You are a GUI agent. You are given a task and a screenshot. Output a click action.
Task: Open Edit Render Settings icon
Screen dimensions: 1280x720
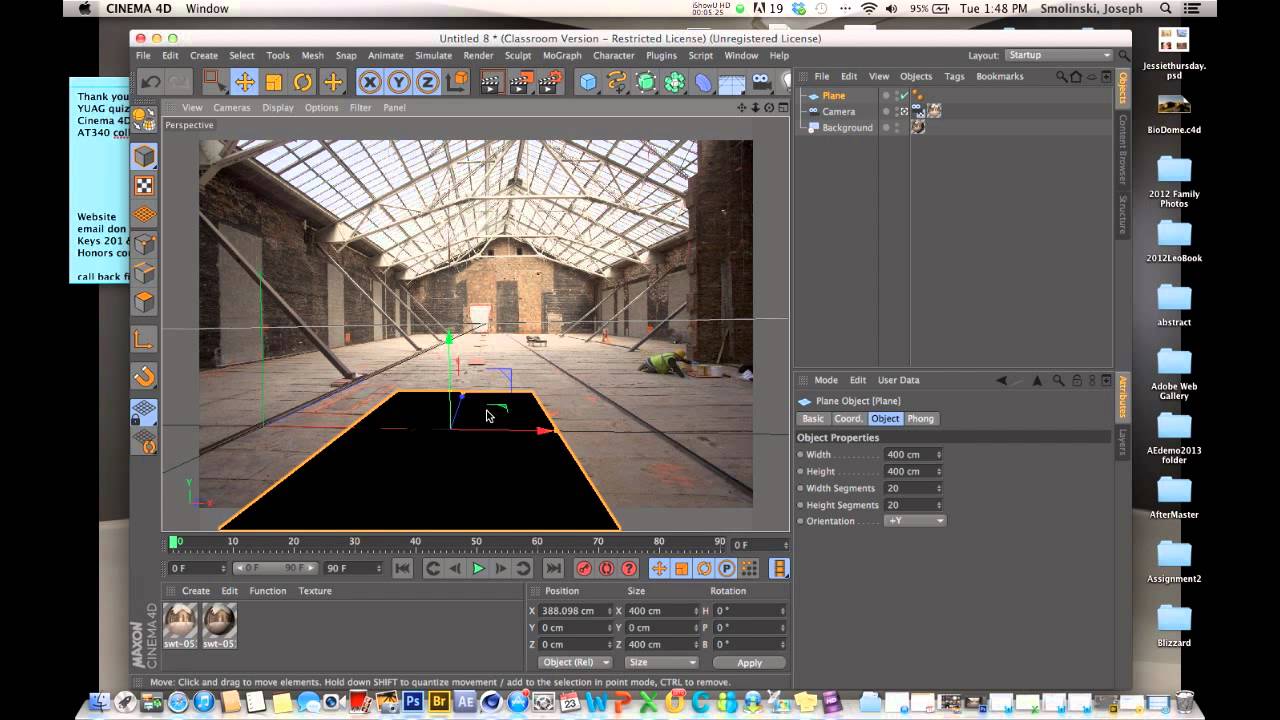(x=550, y=82)
